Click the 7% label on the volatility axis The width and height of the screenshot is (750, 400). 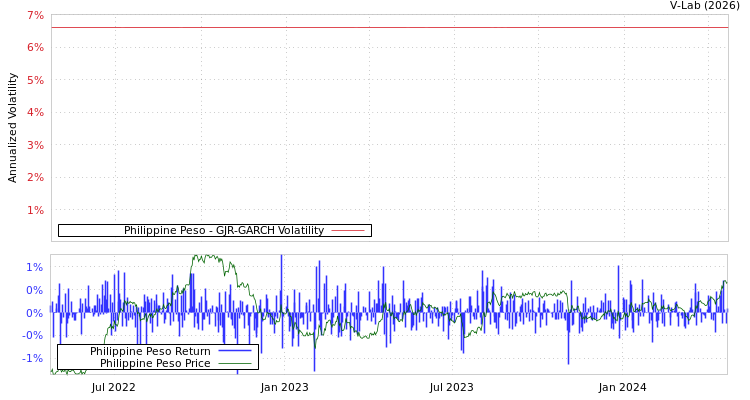(35, 15)
